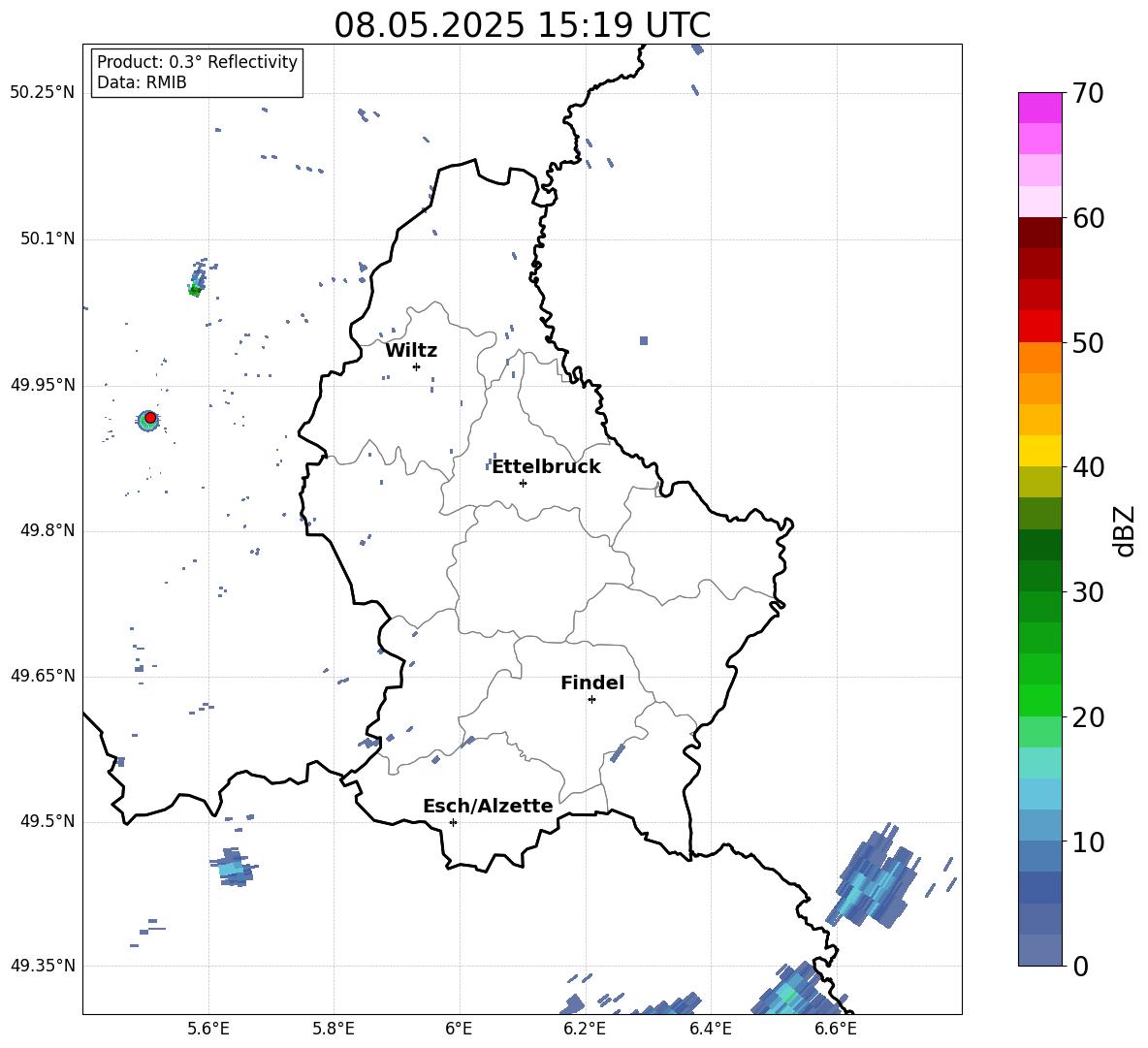Pick the orange swatch just under 50
Screen dimensions: 1148x1048
click(1039, 357)
